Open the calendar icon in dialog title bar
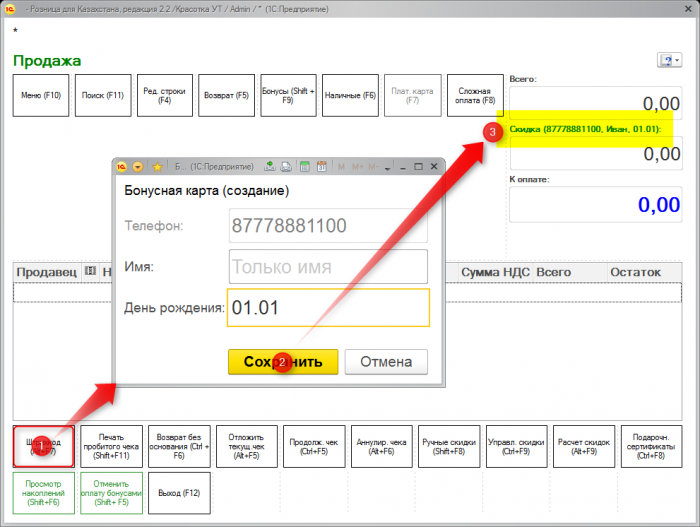This screenshot has height=527, width=700. coord(321,166)
